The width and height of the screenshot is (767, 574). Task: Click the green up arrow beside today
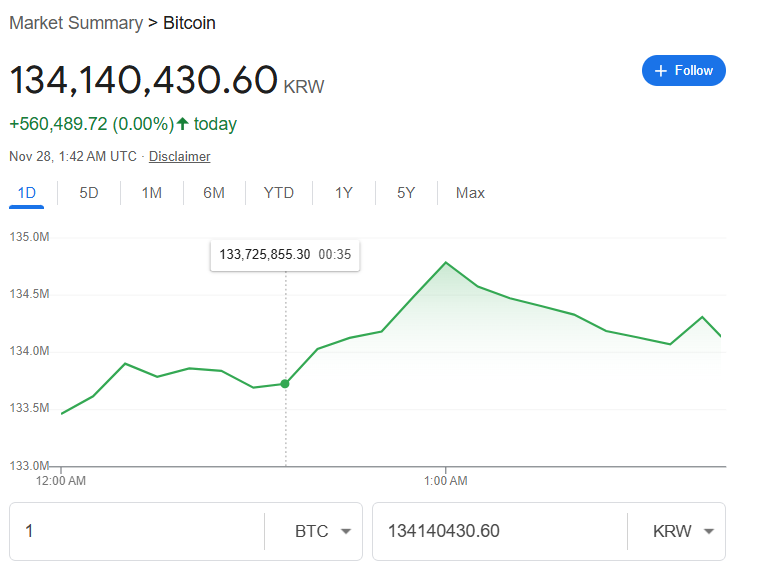coord(182,123)
